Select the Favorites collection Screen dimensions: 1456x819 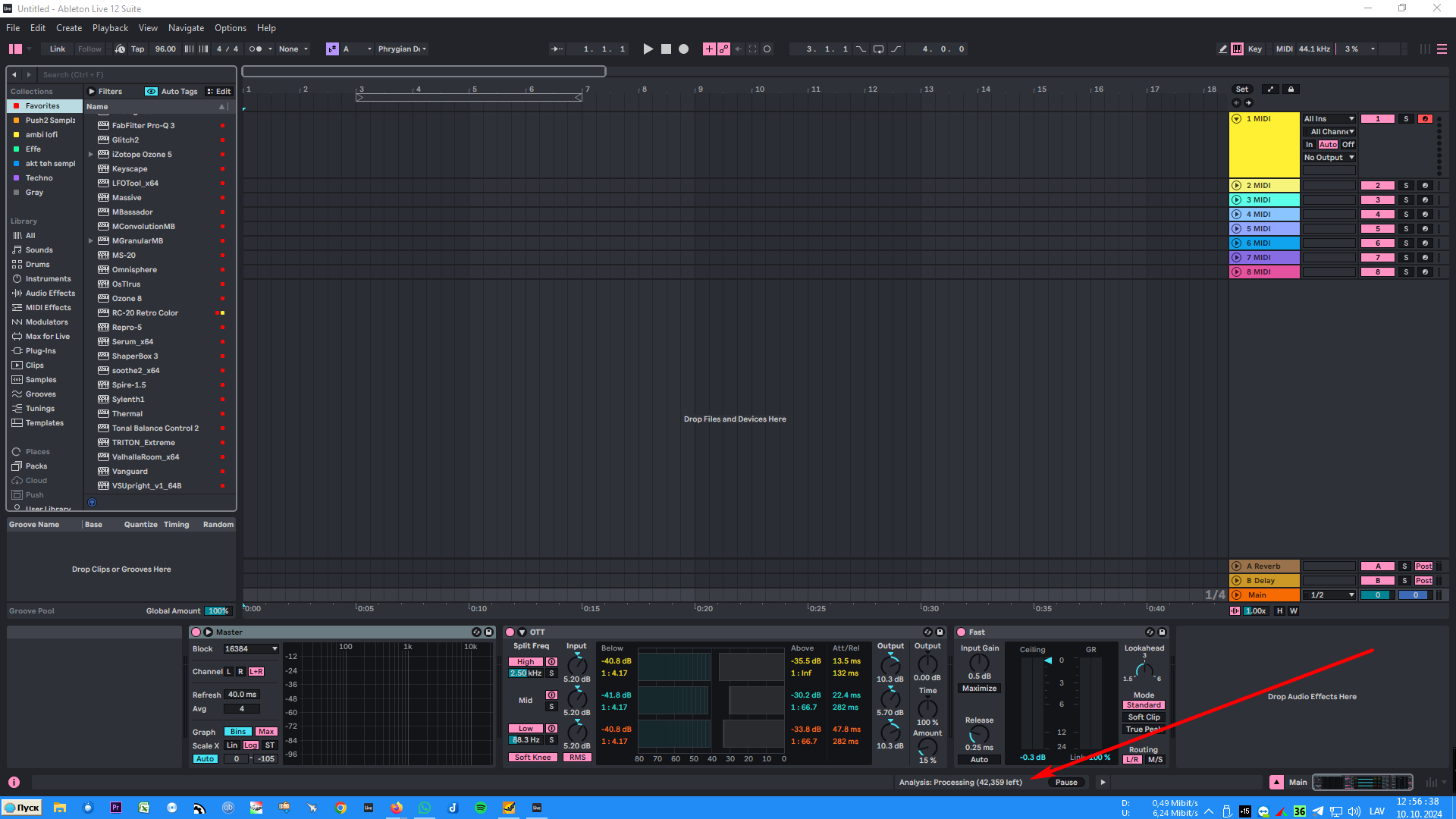point(45,106)
